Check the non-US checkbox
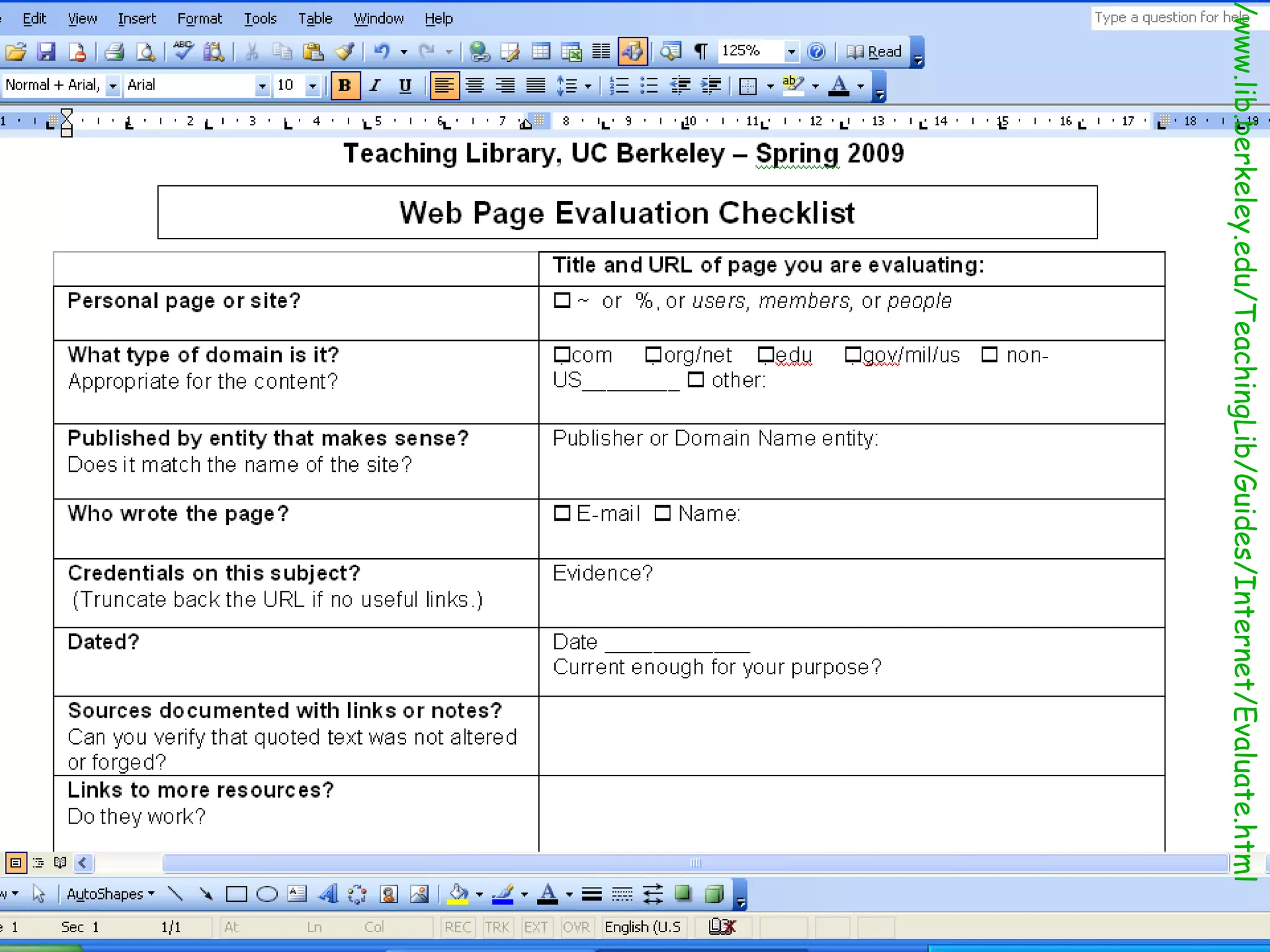Screen dimensions: 1270x952 (x=990, y=355)
